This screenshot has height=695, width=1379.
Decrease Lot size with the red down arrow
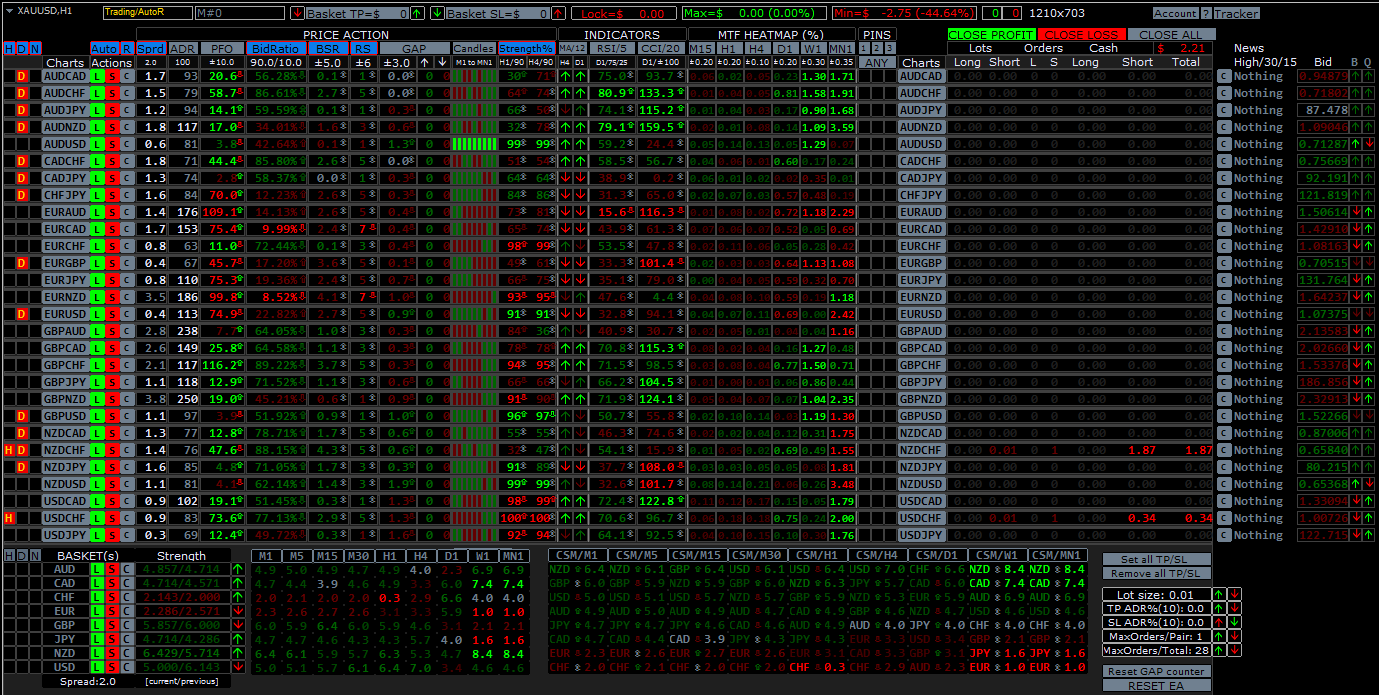[1235, 594]
